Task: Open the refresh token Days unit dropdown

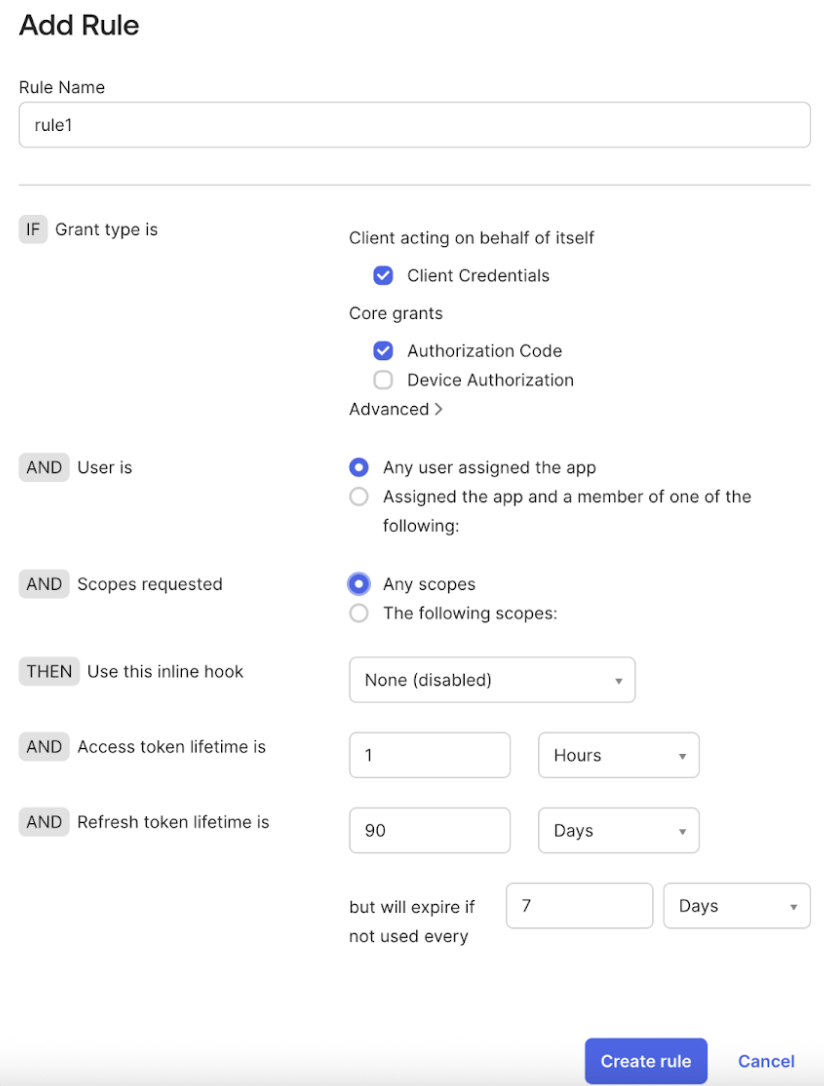Action: 618,831
